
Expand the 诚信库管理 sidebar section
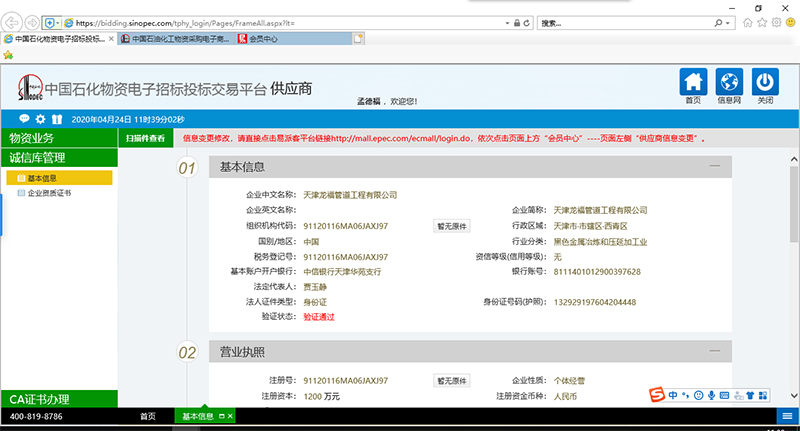pos(59,158)
